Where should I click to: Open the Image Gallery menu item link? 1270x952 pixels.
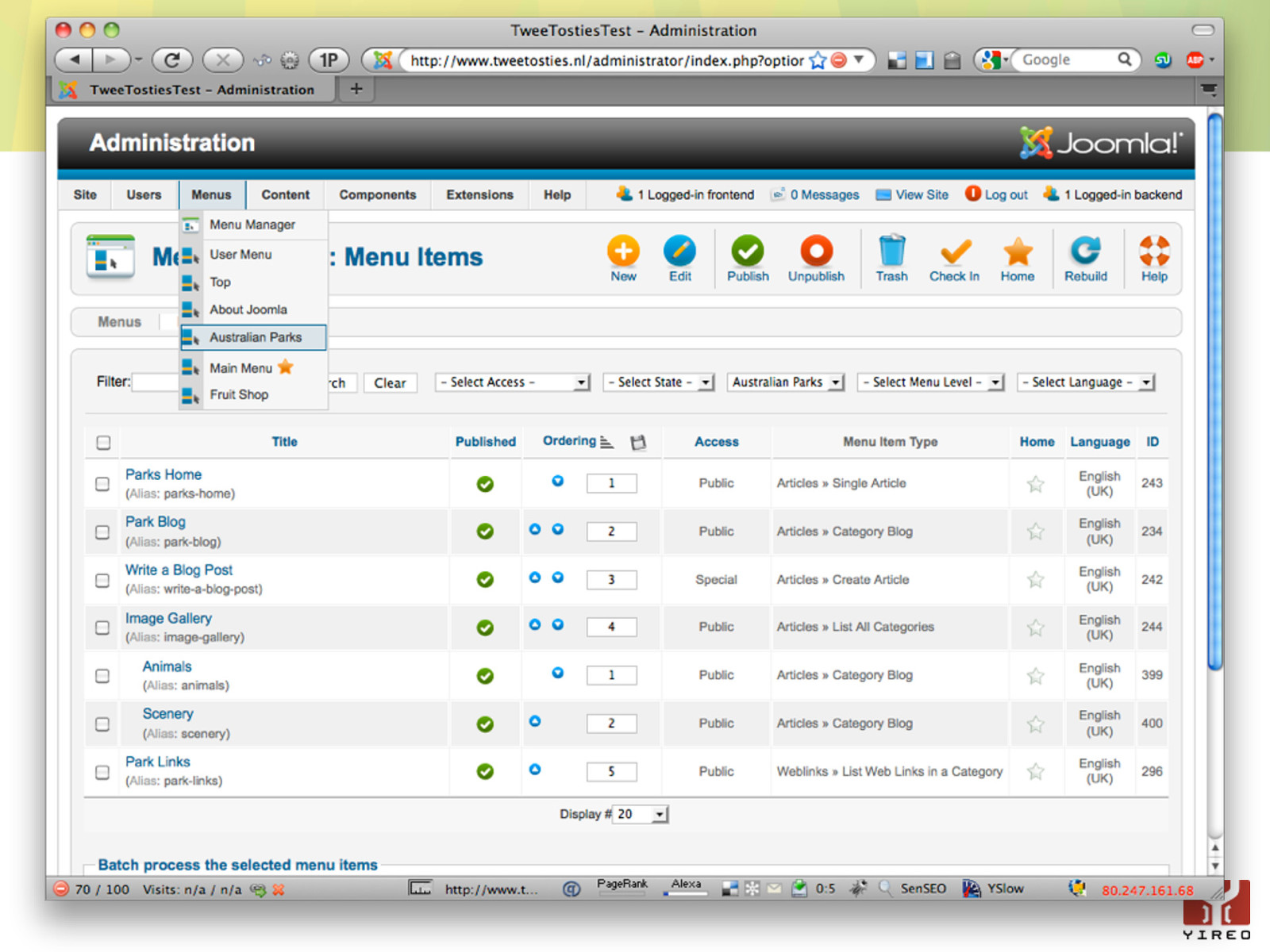point(168,618)
